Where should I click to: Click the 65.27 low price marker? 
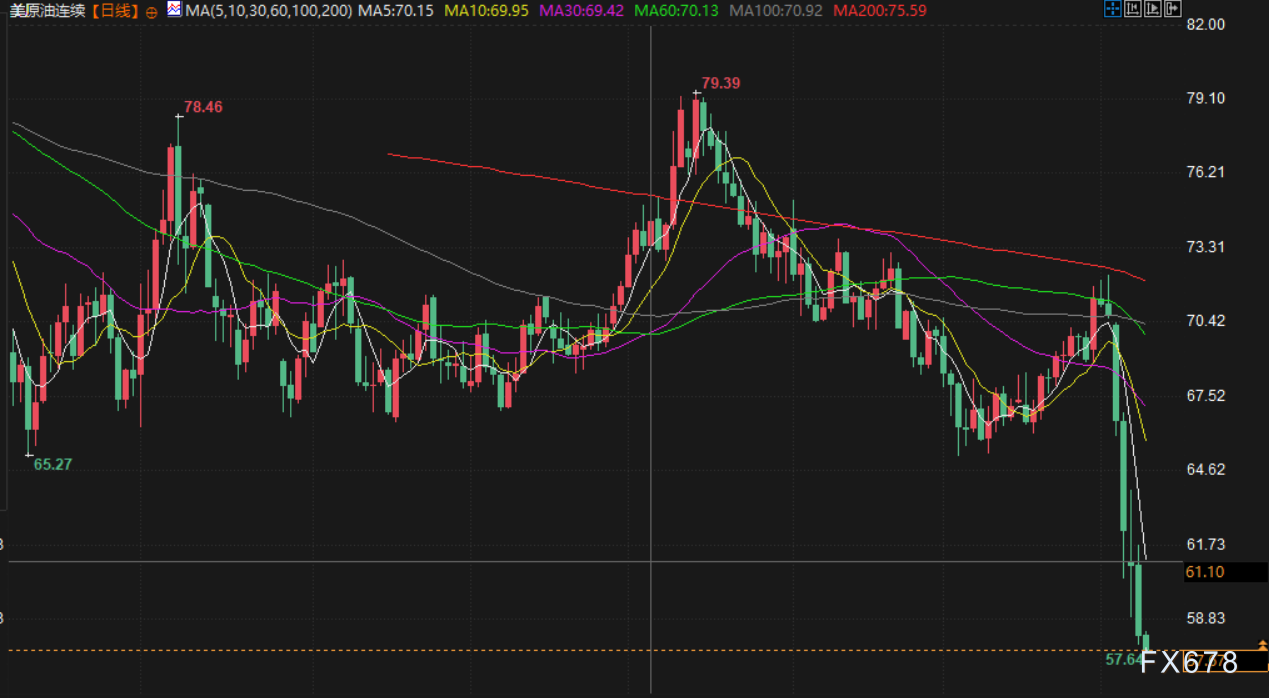[x=53, y=464]
